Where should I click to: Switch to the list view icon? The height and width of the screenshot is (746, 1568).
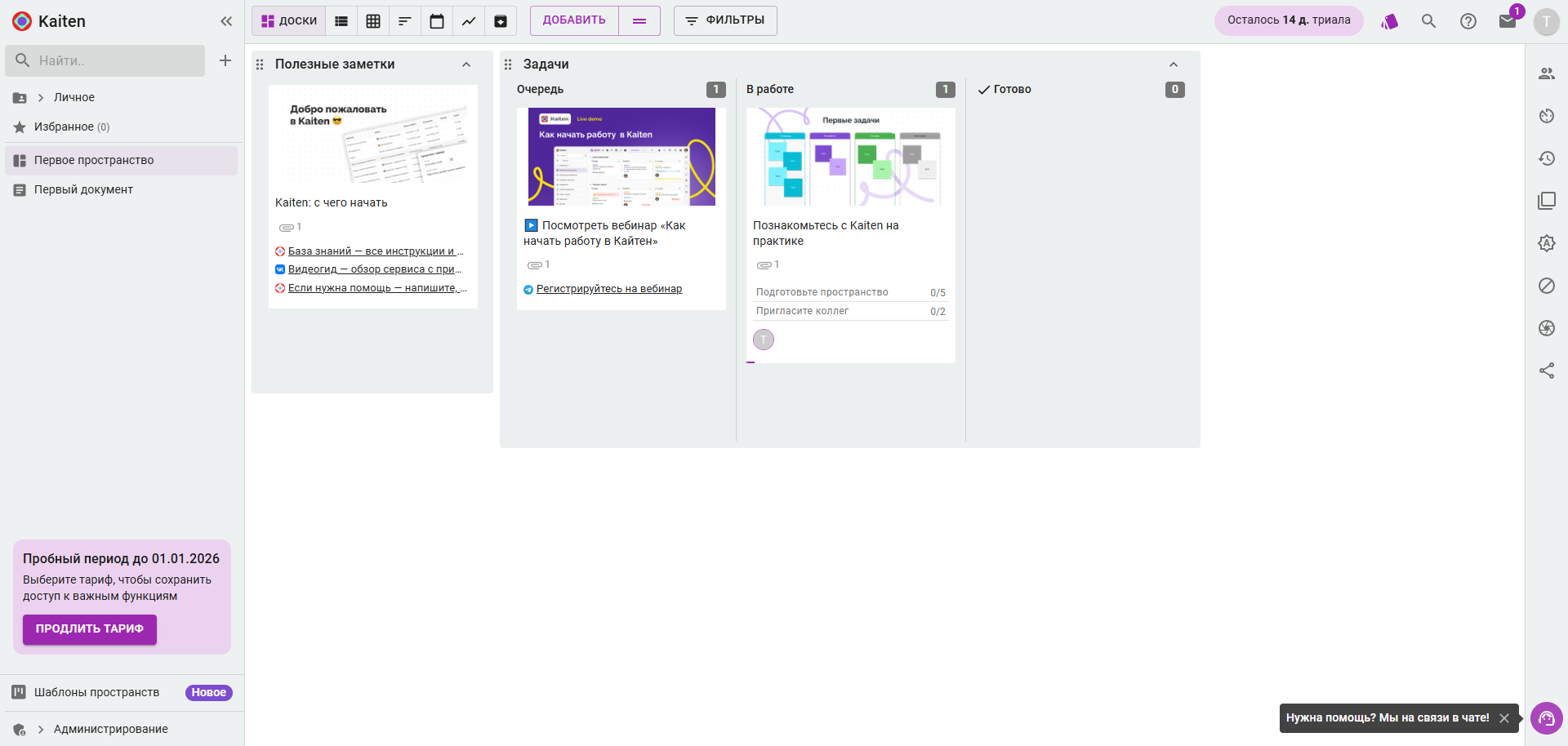pyautogui.click(x=341, y=21)
